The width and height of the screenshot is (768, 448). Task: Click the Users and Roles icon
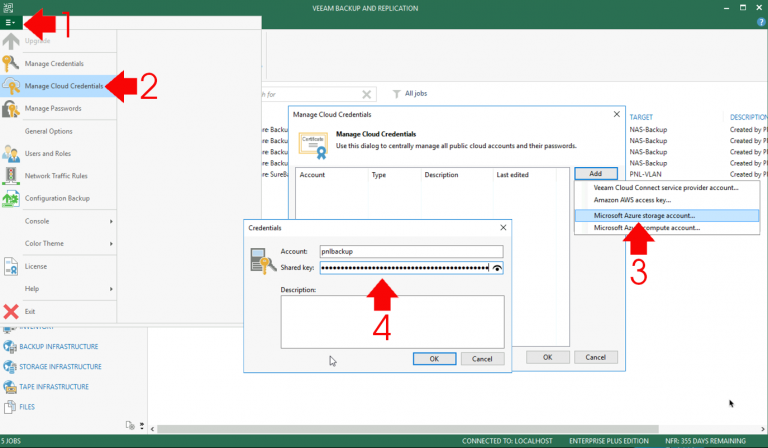(10, 153)
